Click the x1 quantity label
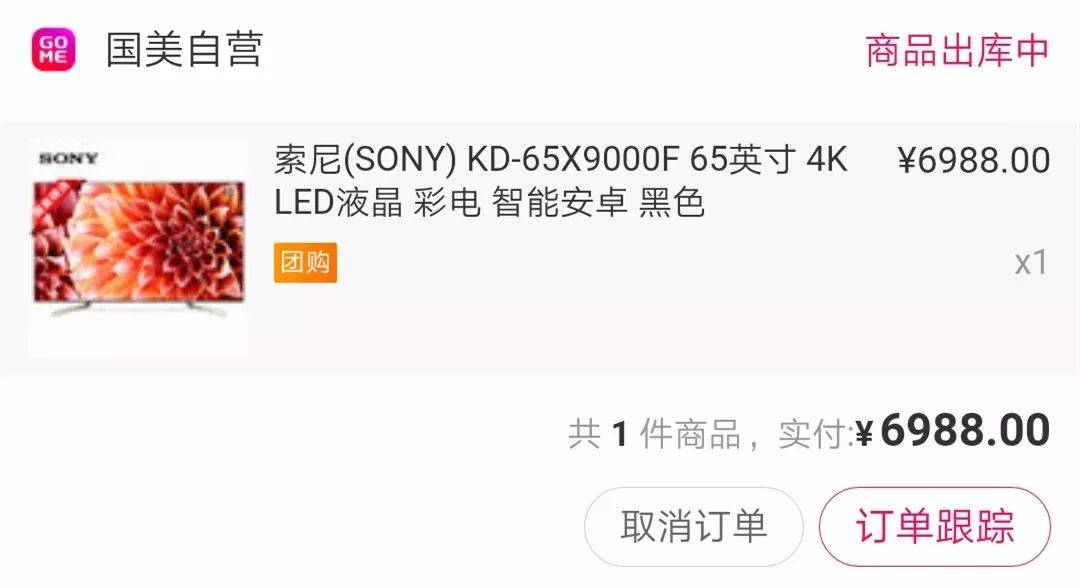1080x588 pixels. click(1030, 262)
